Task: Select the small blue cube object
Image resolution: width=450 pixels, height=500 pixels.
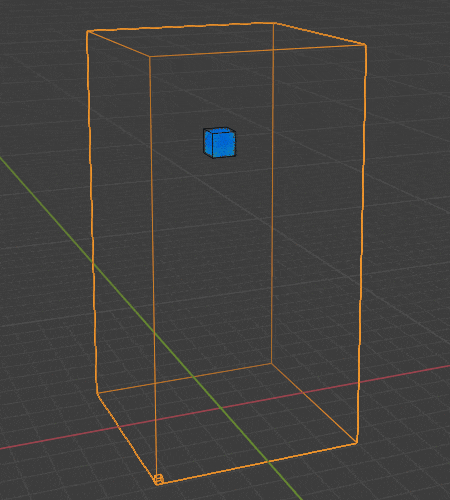Action: click(x=220, y=143)
